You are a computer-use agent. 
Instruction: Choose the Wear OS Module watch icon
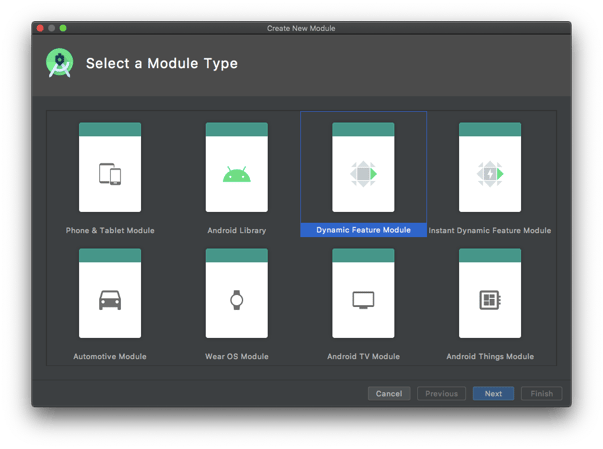[236, 300]
